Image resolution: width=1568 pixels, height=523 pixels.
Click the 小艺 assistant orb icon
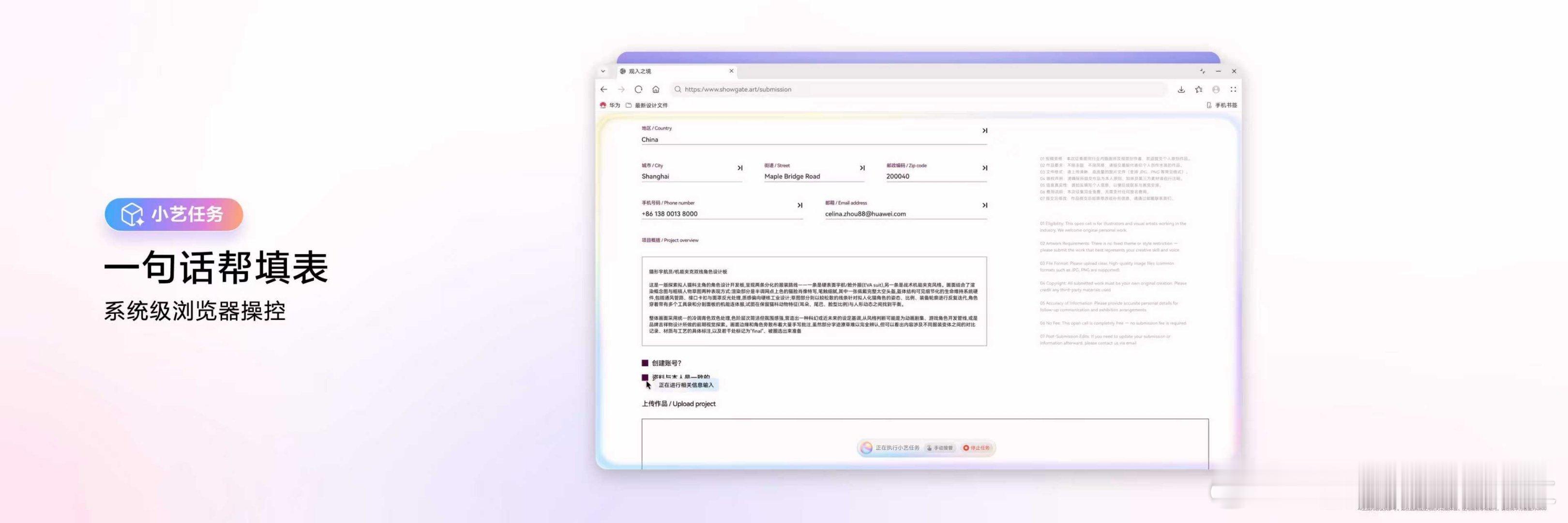click(866, 448)
